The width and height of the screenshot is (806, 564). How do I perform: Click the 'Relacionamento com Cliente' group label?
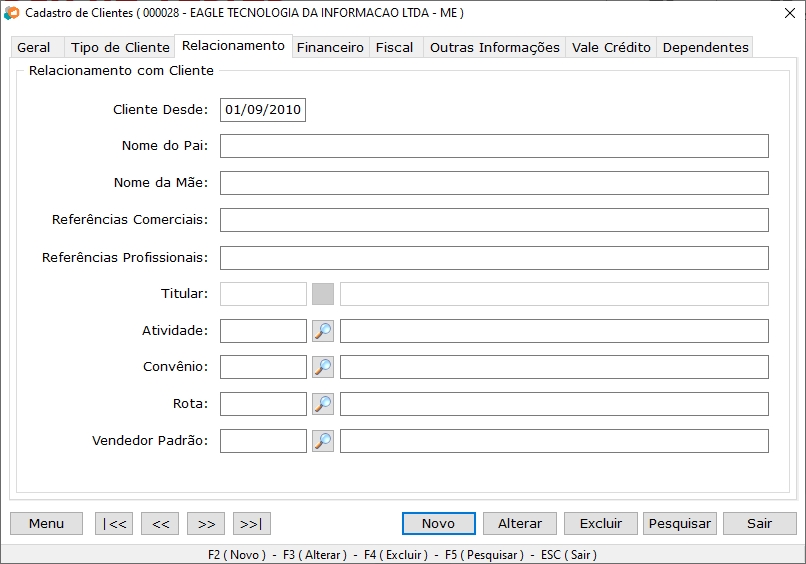(121, 70)
